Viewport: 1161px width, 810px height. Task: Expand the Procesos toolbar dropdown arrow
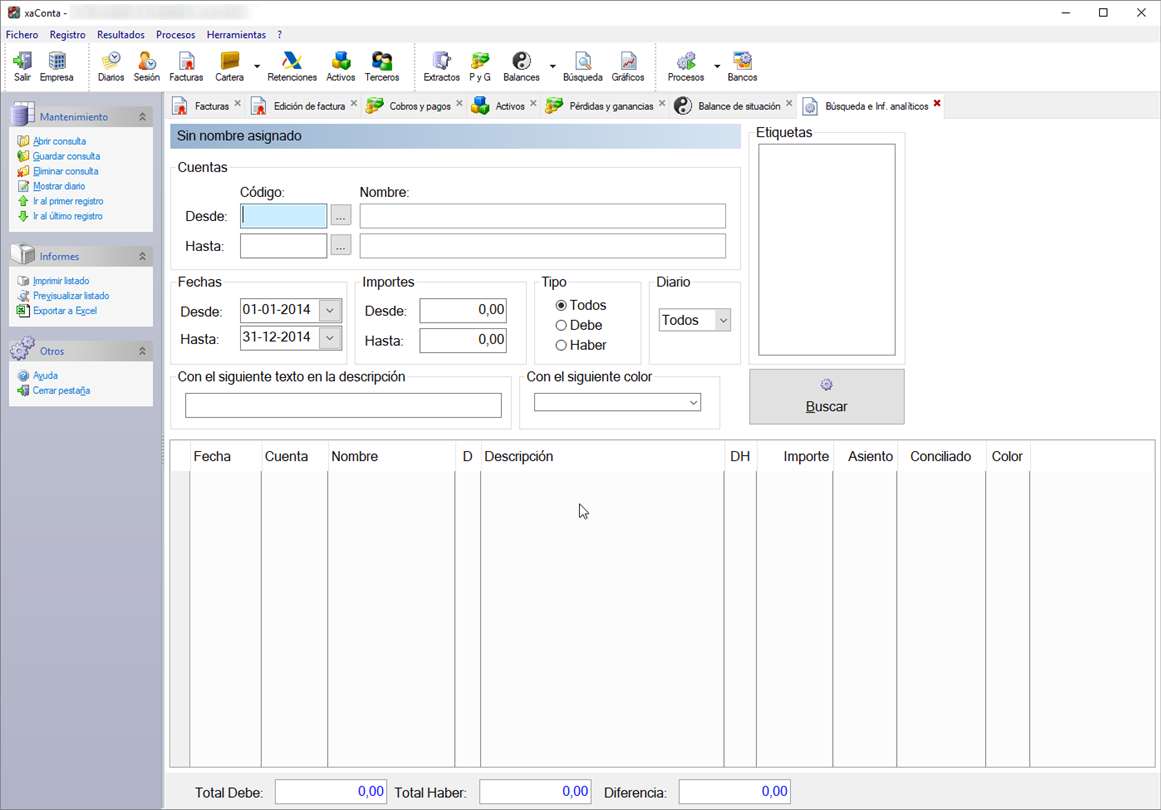tap(717, 67)
